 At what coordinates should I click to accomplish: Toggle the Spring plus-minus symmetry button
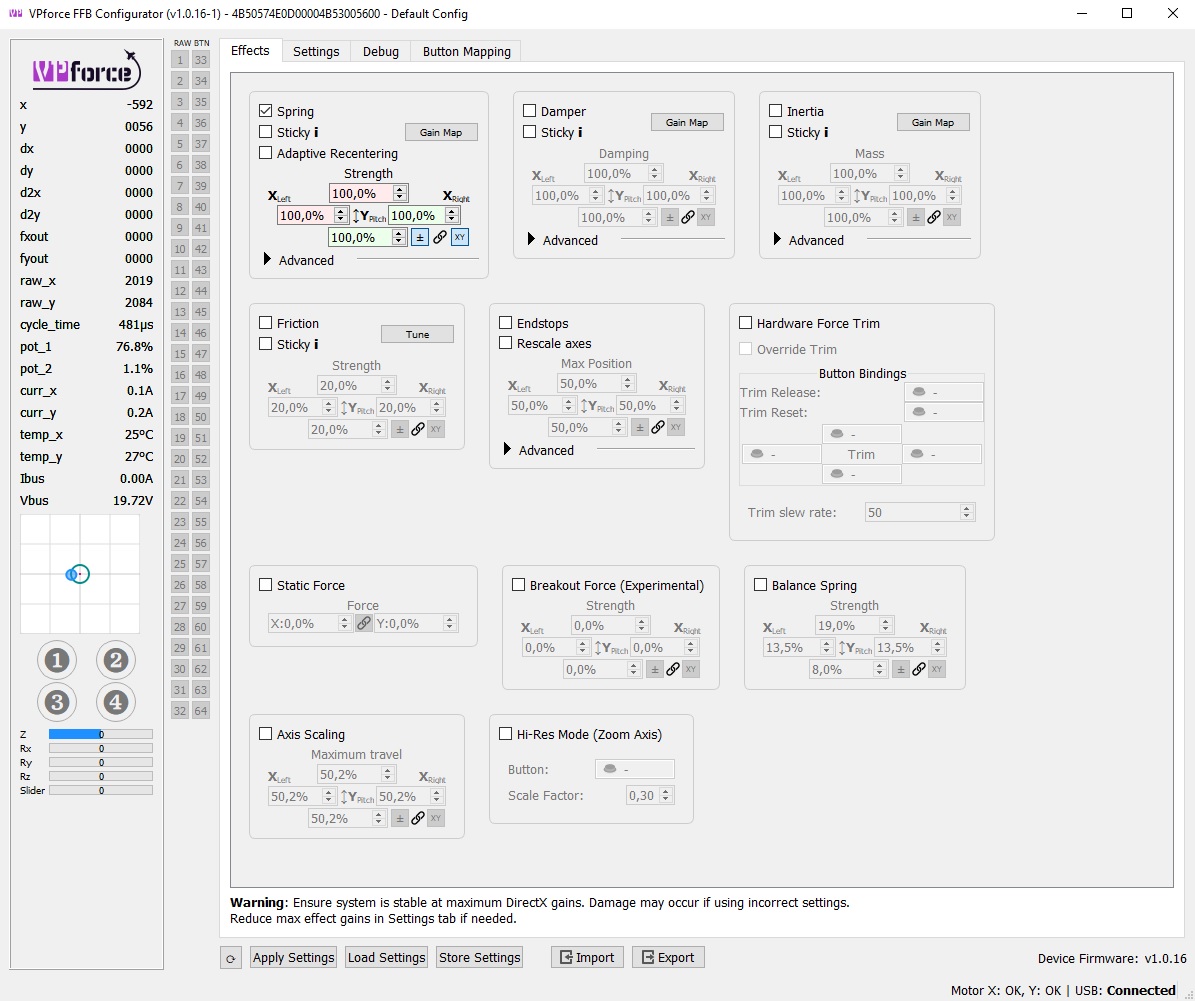[420, 237]
